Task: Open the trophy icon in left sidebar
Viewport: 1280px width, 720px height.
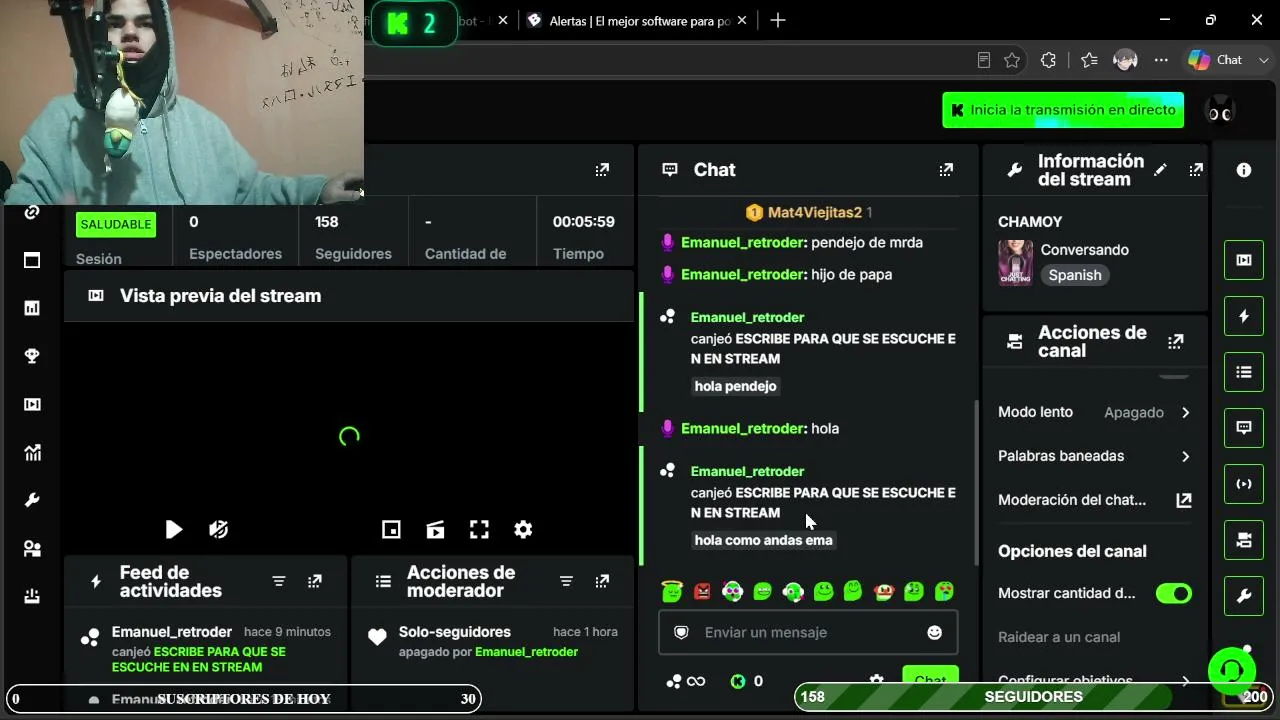Action: pyautogui.click(x=32, y=356)
